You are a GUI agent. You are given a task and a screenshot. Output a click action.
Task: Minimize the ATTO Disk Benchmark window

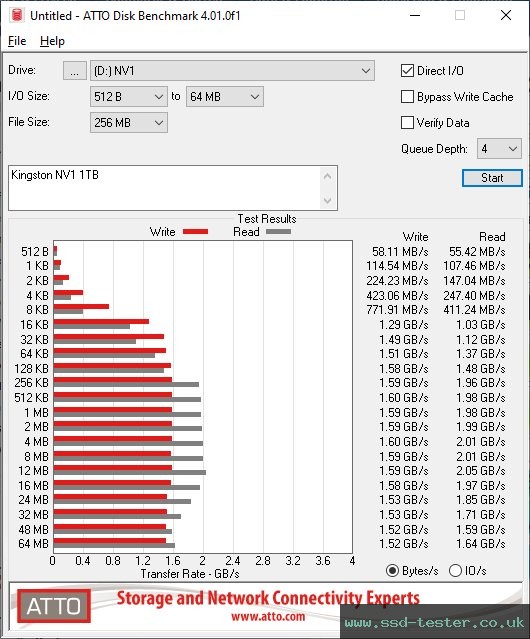(415, 15)
